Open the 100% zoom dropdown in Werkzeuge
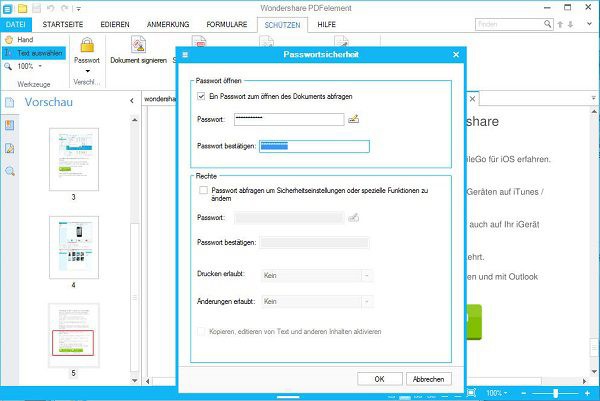This screenshot has height=401, width=600. (x=40, y=67)
